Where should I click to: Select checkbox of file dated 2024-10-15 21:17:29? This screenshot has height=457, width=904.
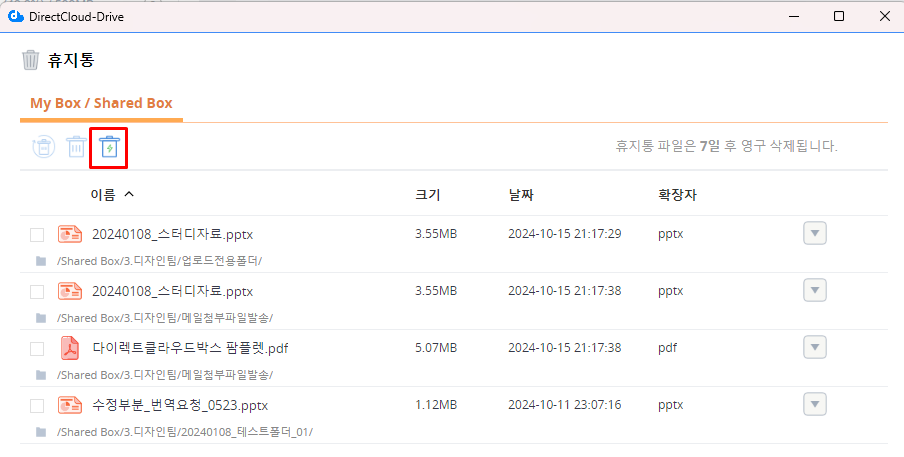tap(37, 235)
